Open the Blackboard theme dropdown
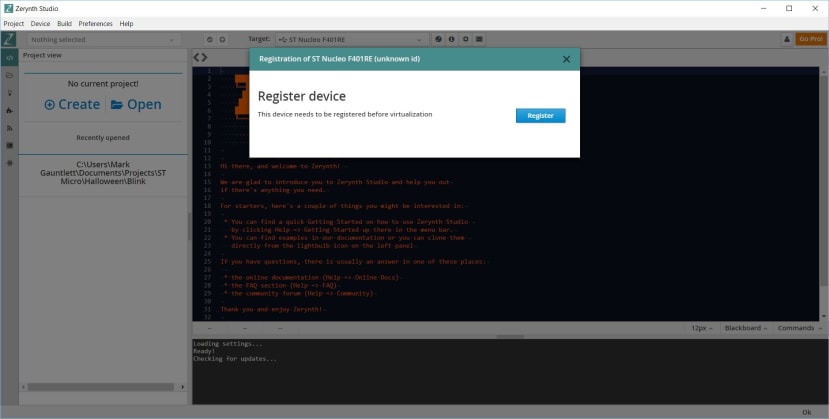This screenshot has width=829, height=419. pyautogui.click(x=745, y=328)
